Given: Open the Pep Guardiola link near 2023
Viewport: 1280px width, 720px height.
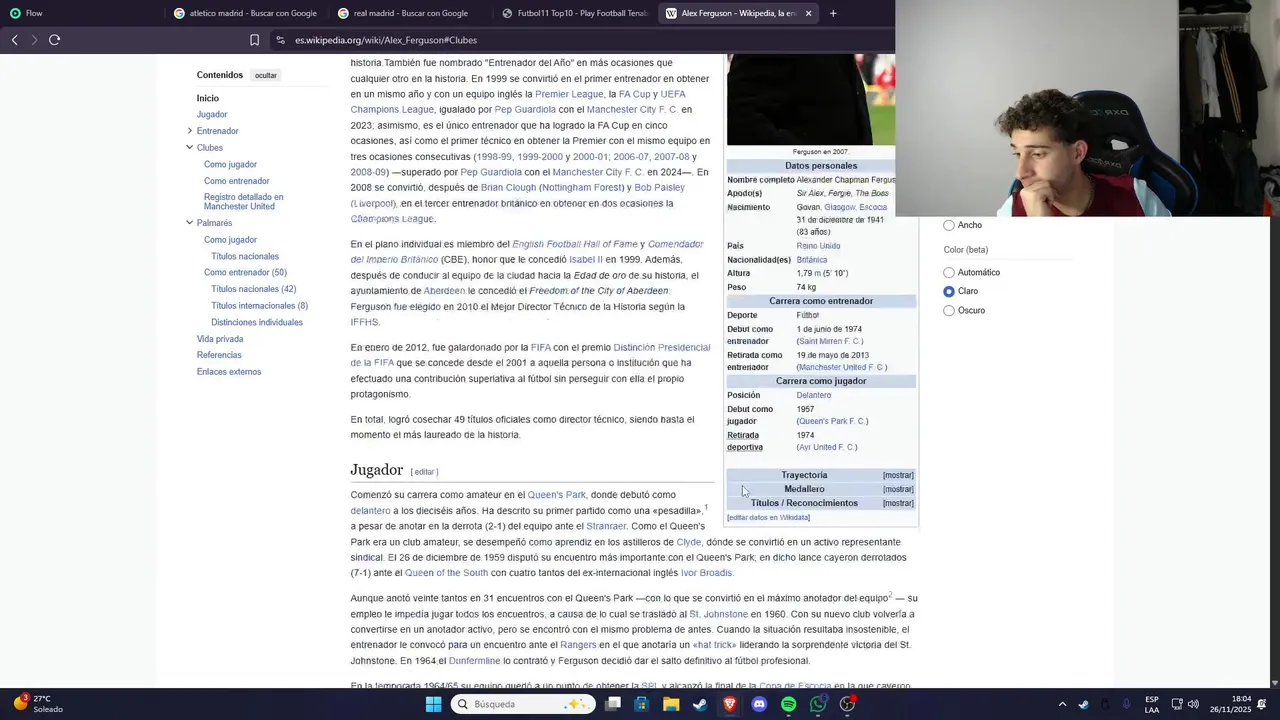Looking at the screenshot, I should 525,110.
